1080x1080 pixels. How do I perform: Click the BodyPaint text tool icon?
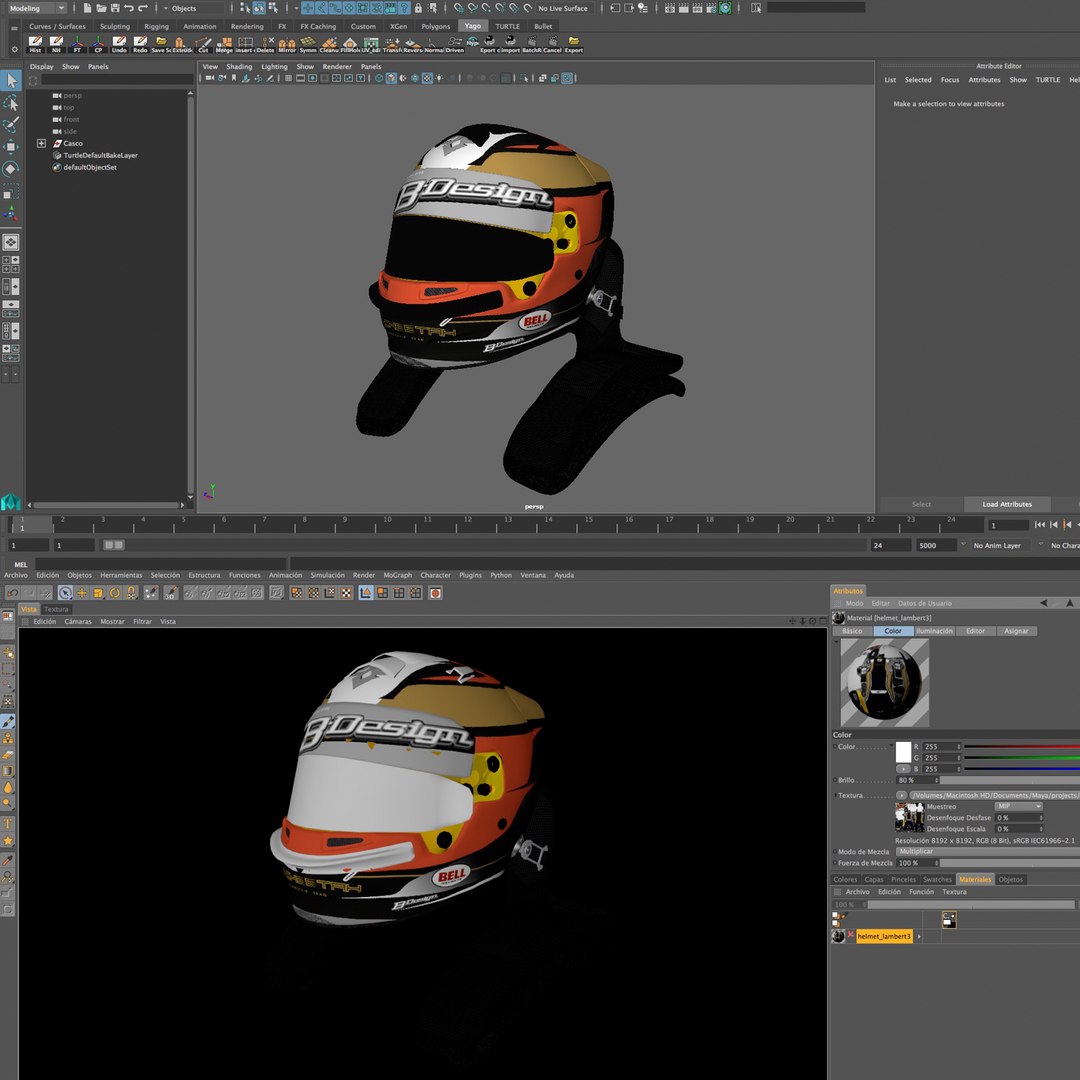click(8, 823)
